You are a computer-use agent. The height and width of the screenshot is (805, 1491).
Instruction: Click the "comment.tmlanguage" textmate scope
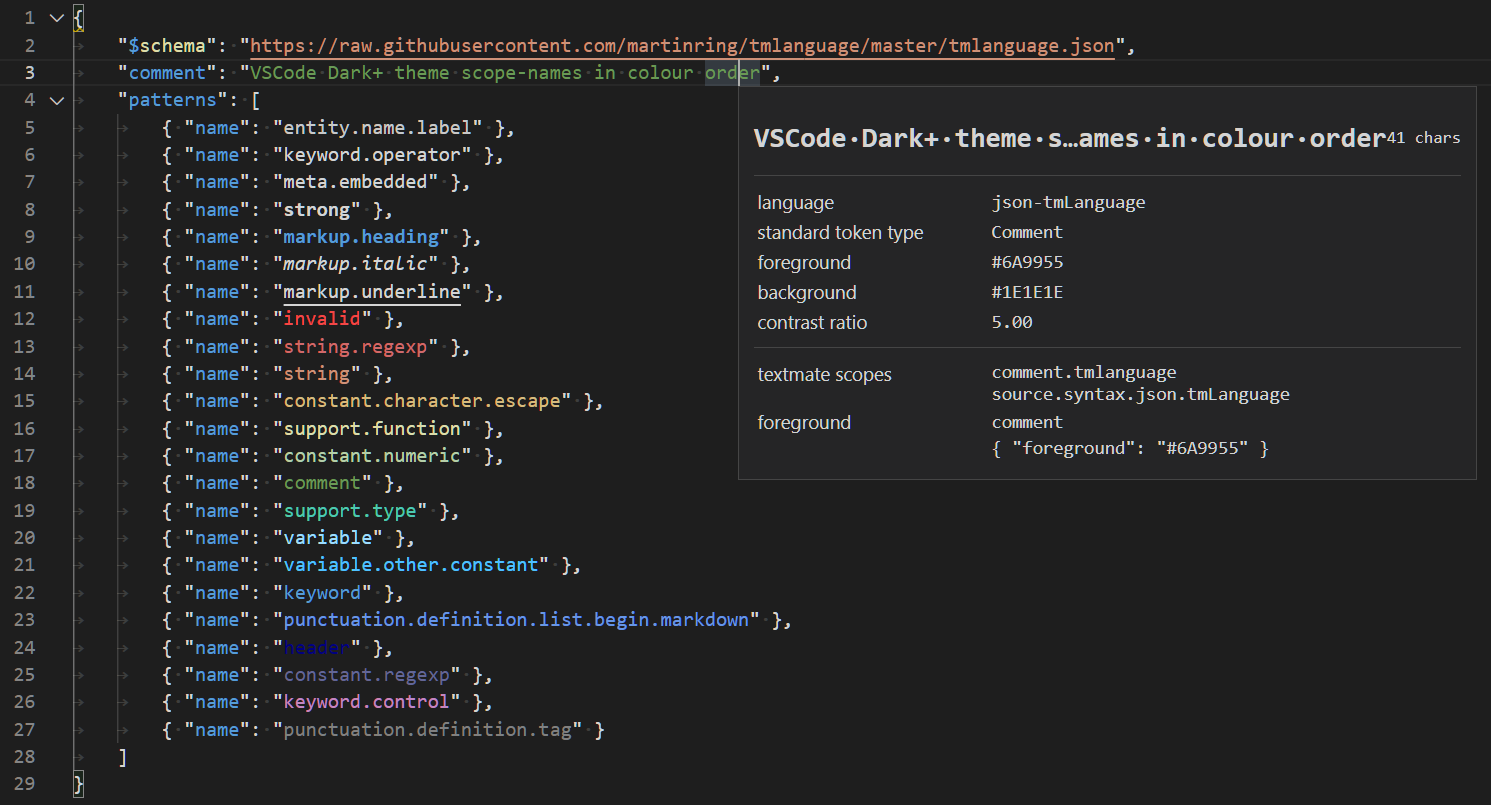point(1084,372)
